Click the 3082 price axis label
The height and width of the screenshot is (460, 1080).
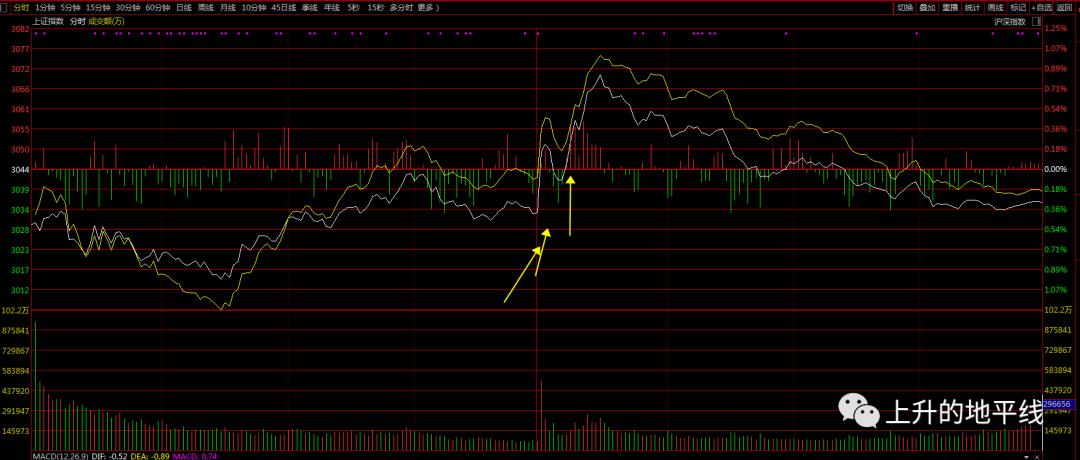[x=21, y=29]
